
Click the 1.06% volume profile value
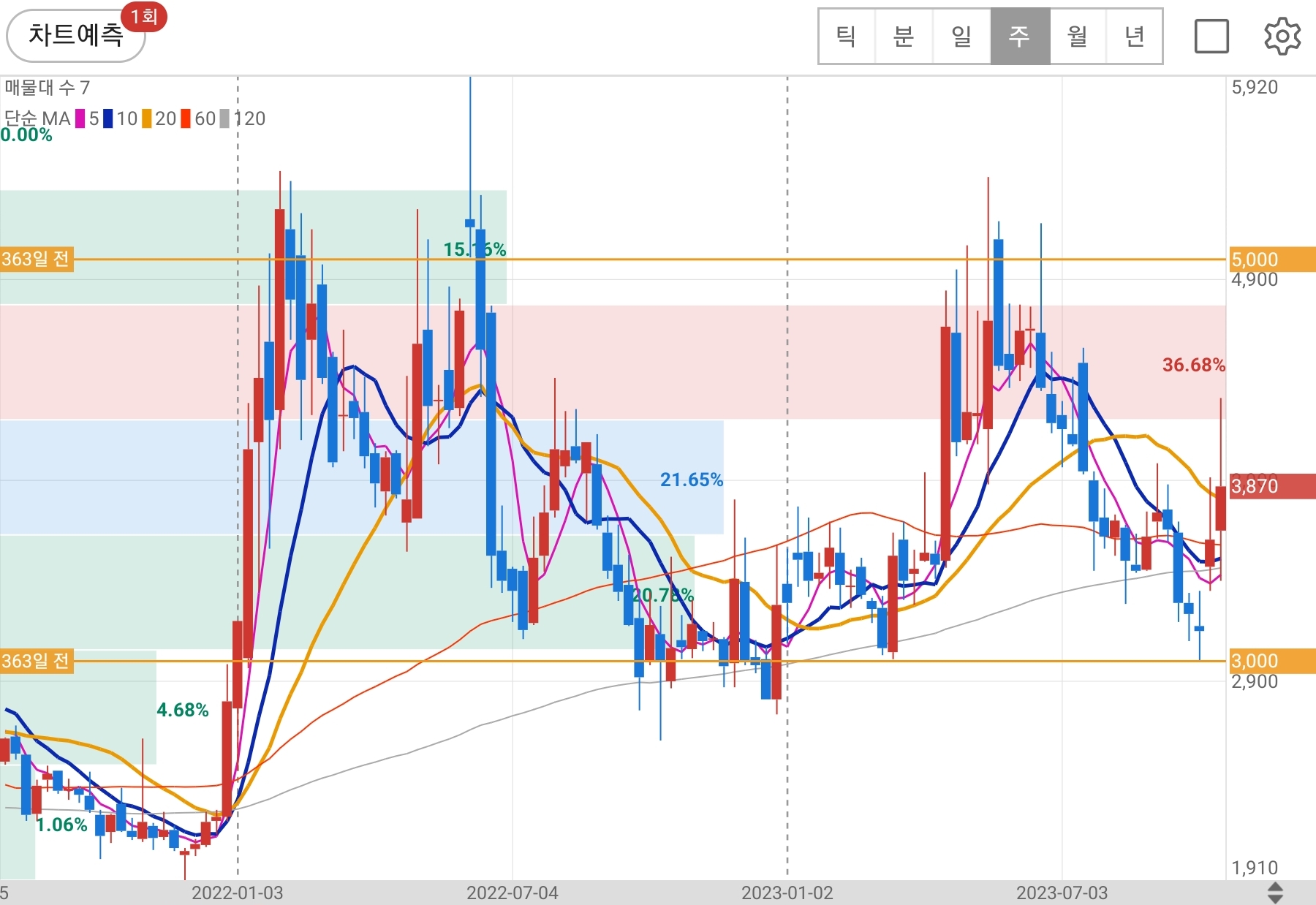click(61, 825)
